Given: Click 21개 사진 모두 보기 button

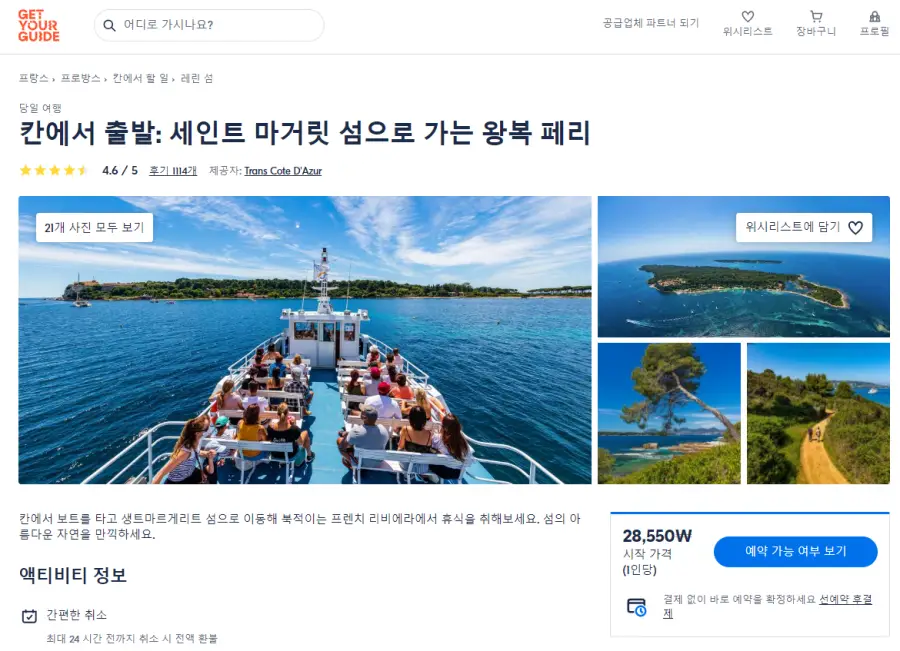Looking at the screenshot, I should [95, 227].
